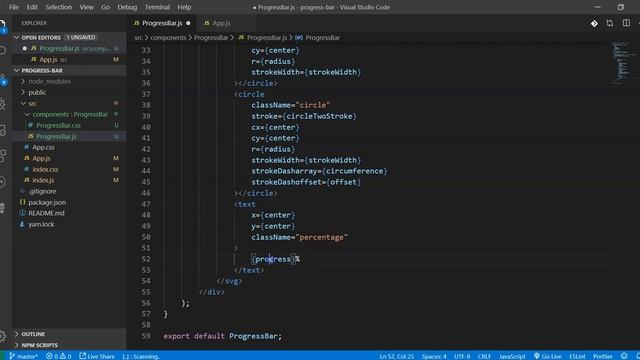The height and width of the screenshot is (360, 640).
Task: Open the View menu
Action: click(87, 7)
